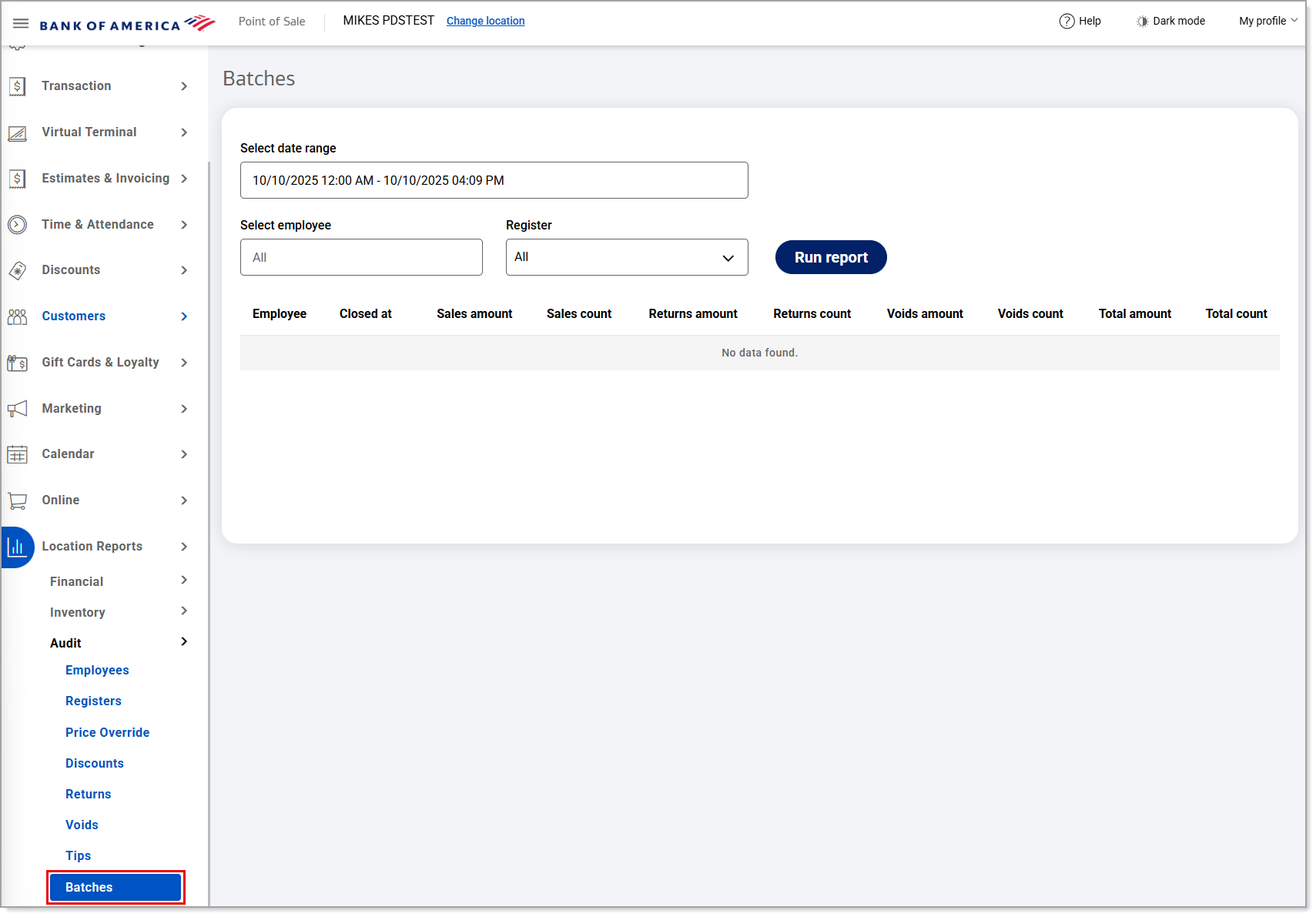Click the Discounts tag icon
The width and height of the screenshot is (1316, 917).
18,270
